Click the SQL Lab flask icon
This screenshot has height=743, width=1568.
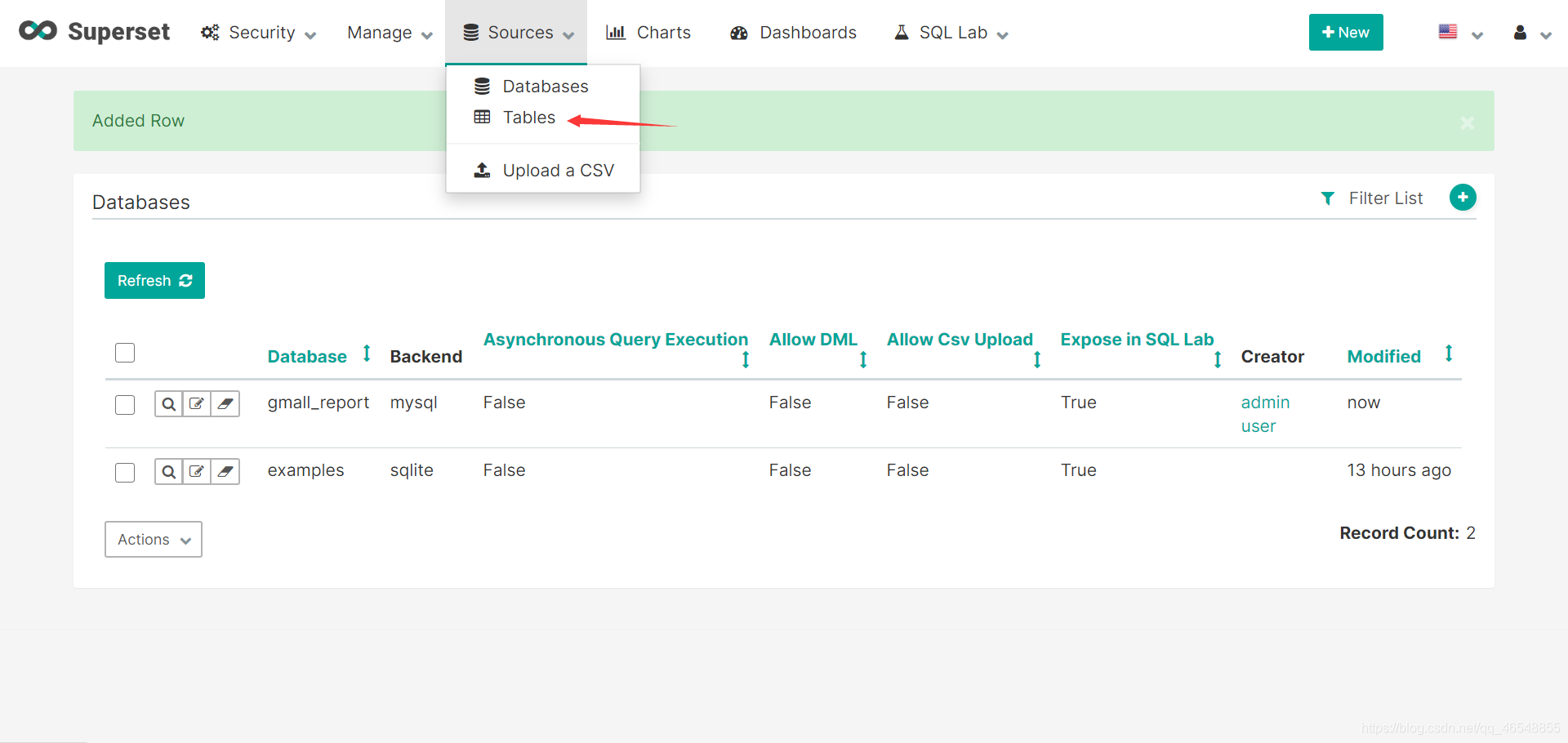click(x=902, y=33)
